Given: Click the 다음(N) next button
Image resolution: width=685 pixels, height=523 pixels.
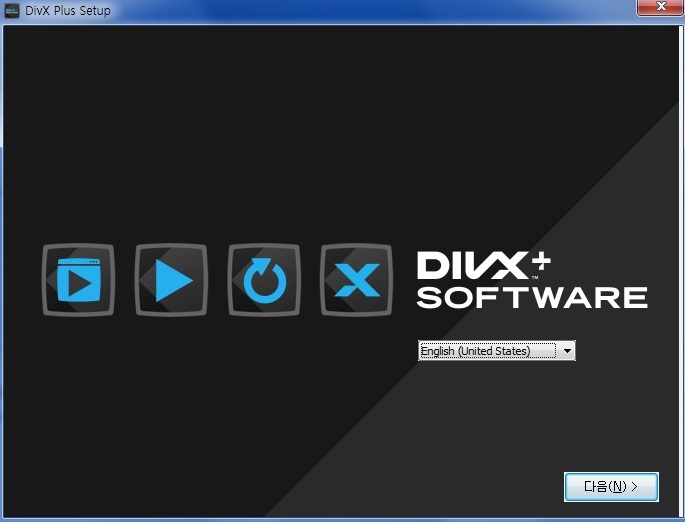Looking at the screenshot, I should (x=611, y=487).
